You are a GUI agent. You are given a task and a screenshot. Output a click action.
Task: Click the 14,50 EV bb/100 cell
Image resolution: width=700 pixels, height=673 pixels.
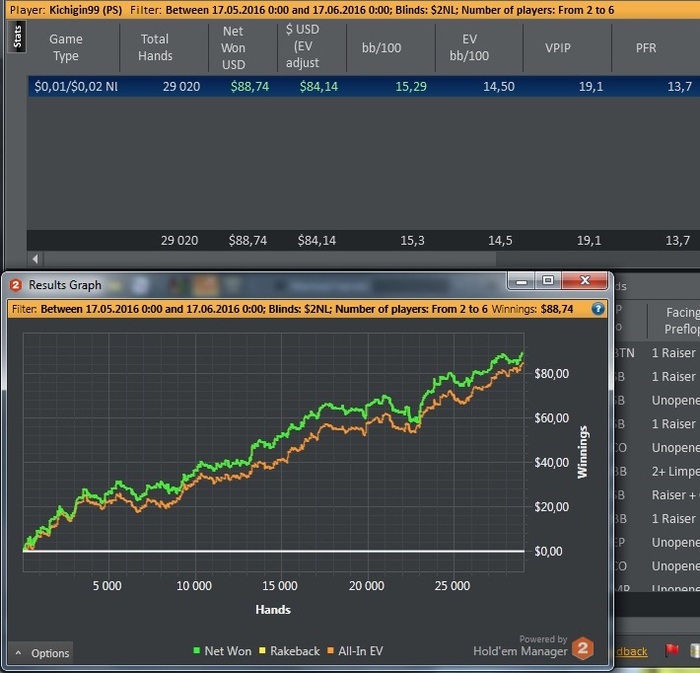[x=499, y=86]
